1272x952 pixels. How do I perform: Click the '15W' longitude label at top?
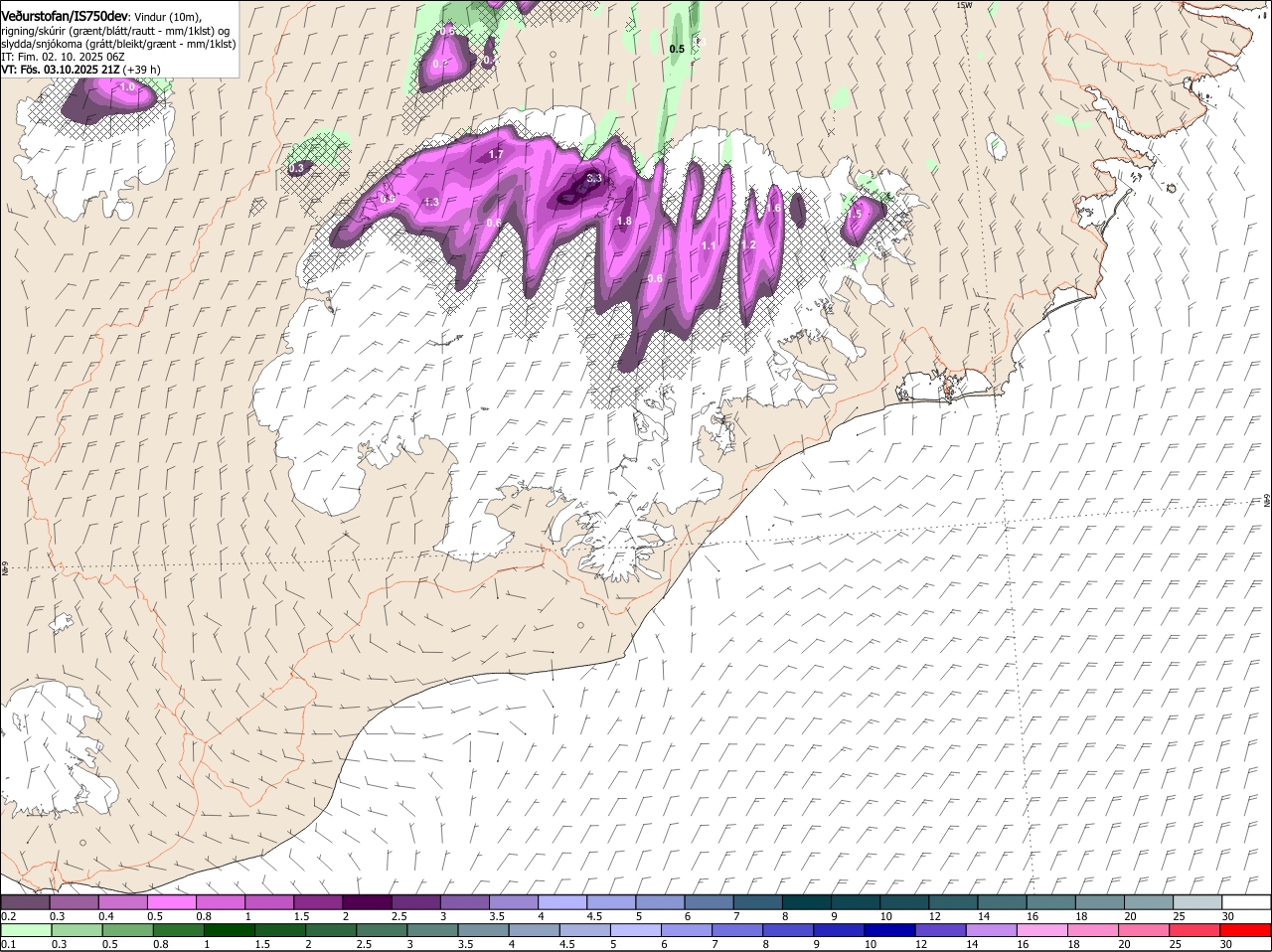pyautogui.click(x=963, y=5)
